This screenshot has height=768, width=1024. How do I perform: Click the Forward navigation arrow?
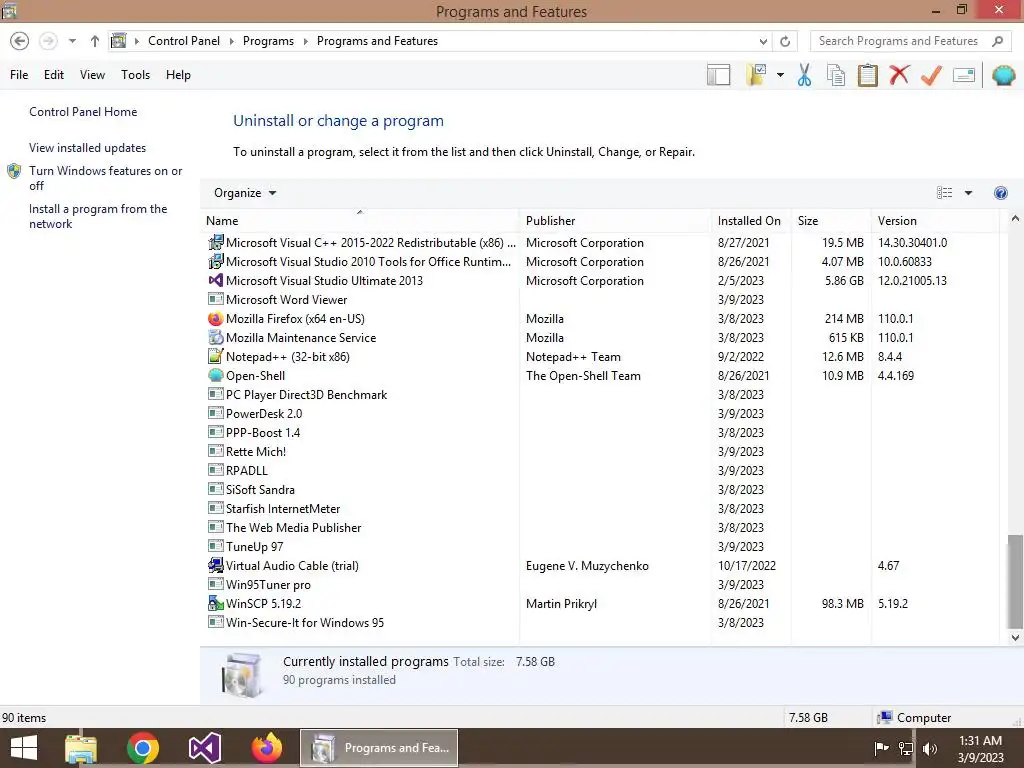tap(48, 41)
